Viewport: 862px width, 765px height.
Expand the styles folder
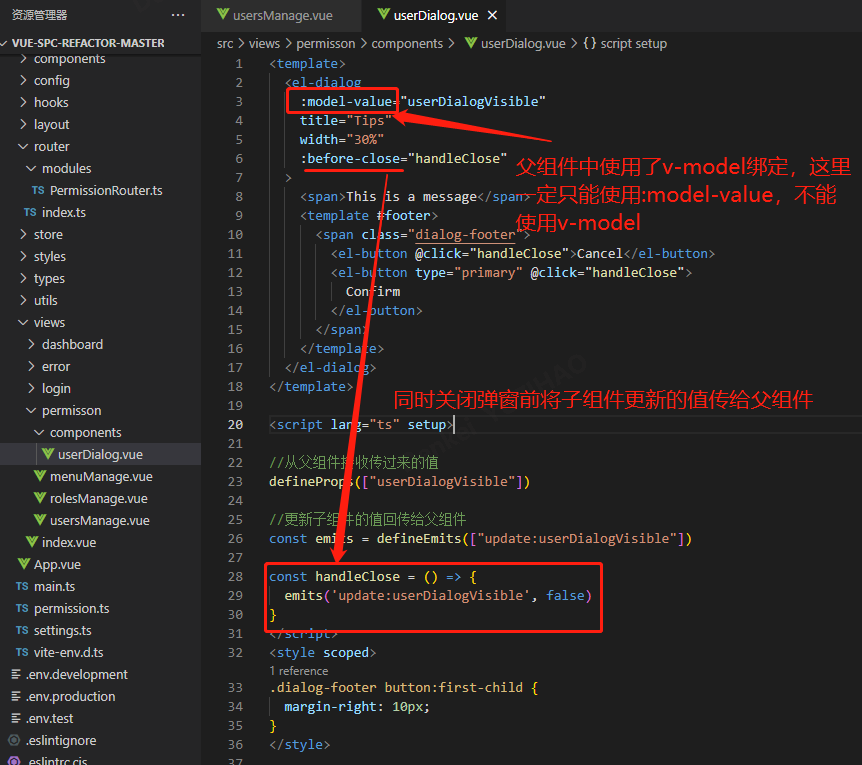pyautogui.click(x=23, y=256)
